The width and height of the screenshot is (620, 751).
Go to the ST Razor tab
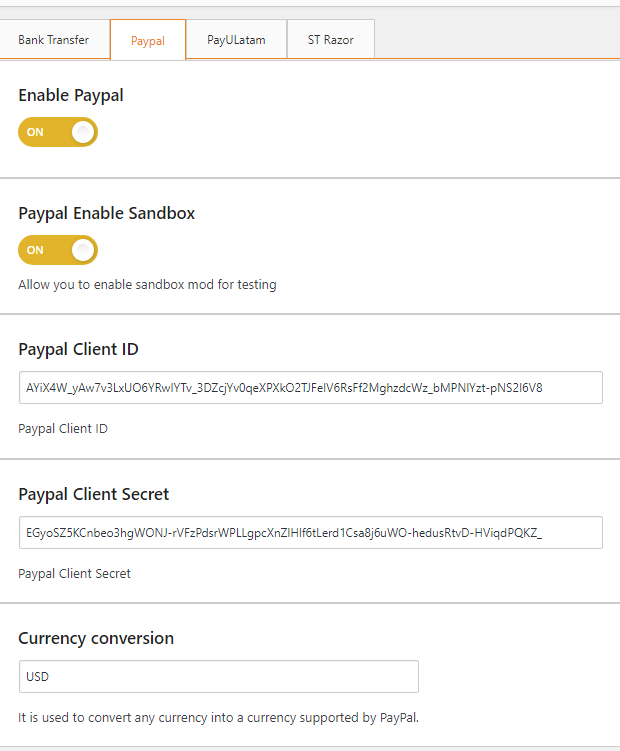[x=331, y=40]
